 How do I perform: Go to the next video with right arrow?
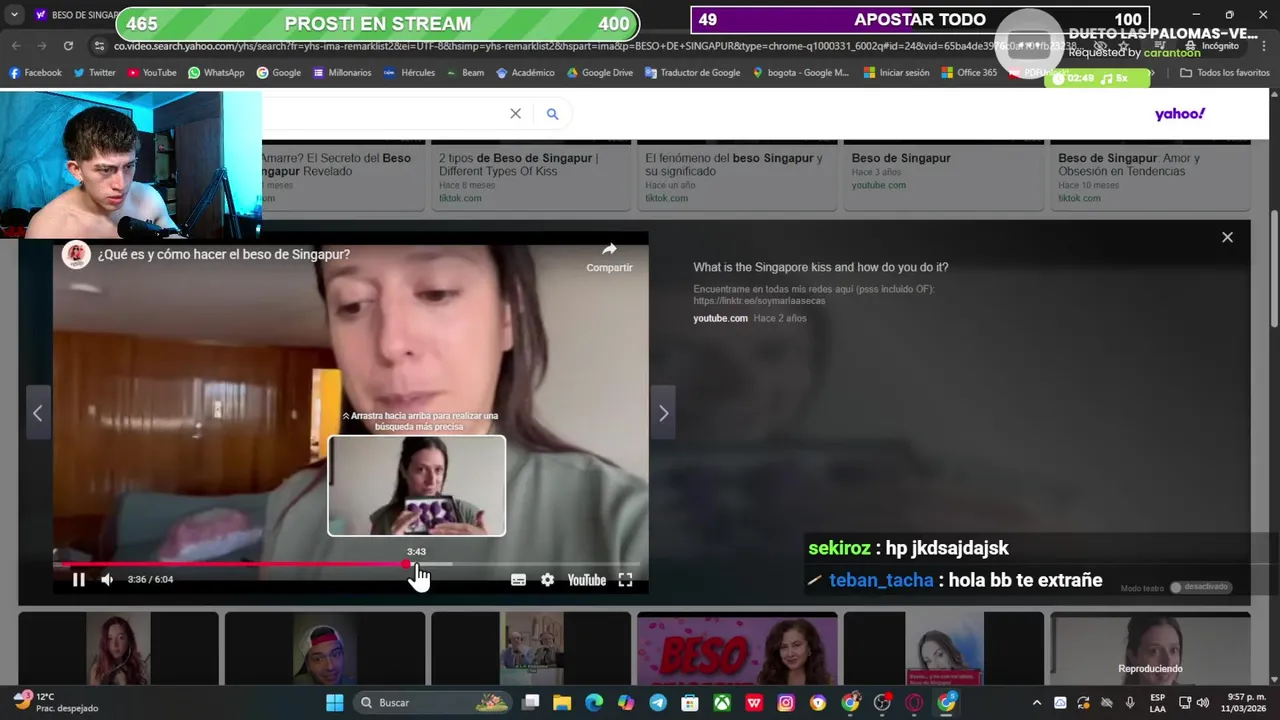(x=663, y=413)
